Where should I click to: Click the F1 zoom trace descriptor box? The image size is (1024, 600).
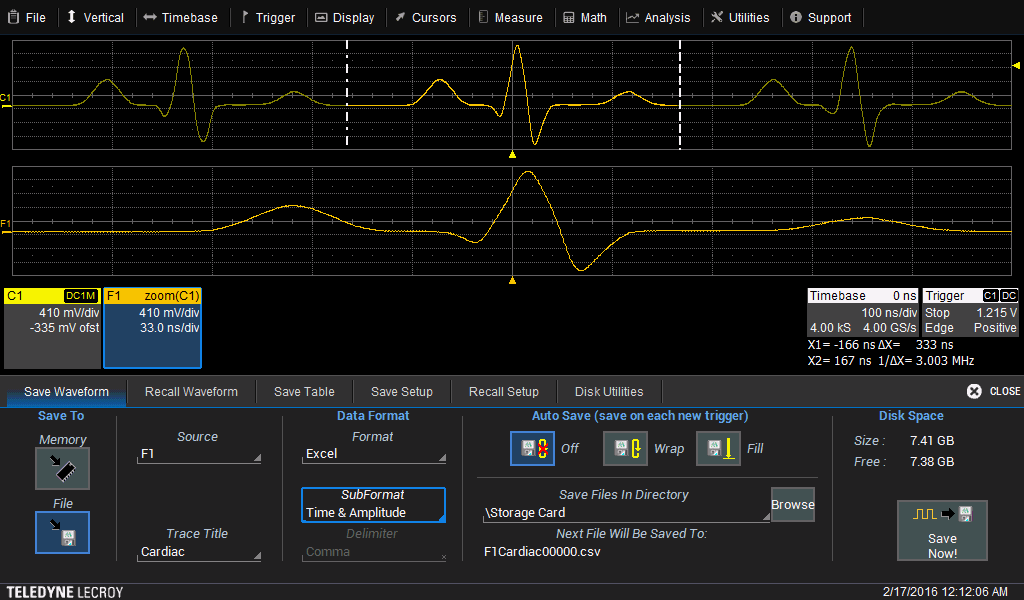coord(153,328)
